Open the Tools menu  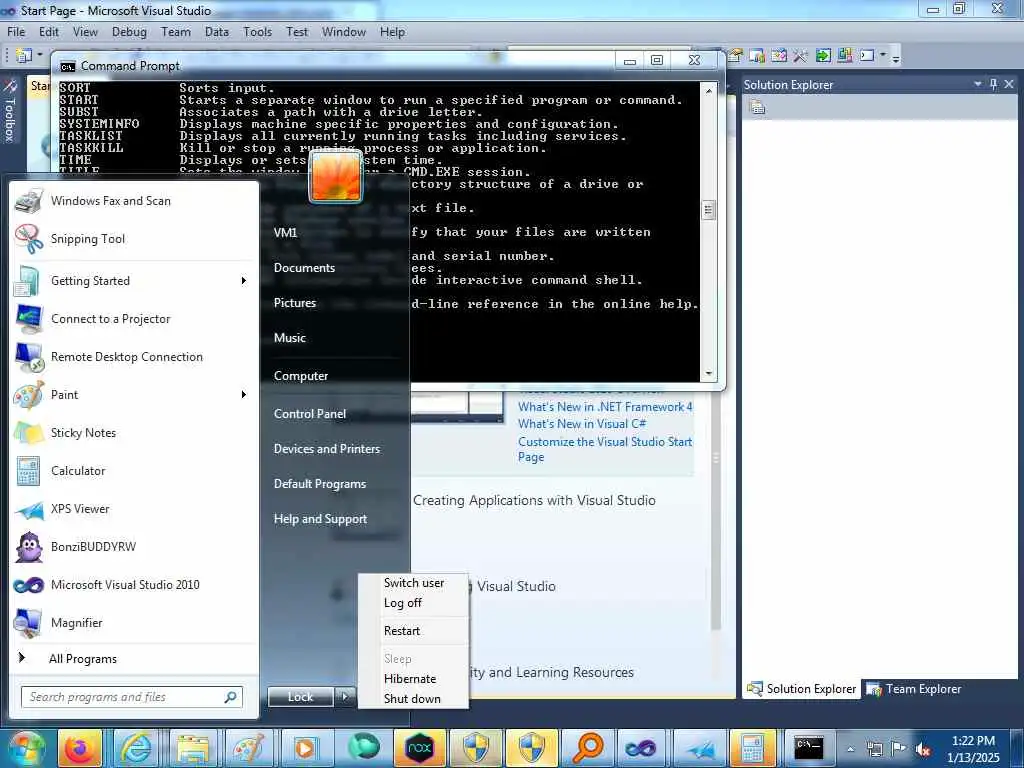tap(257, 32)
